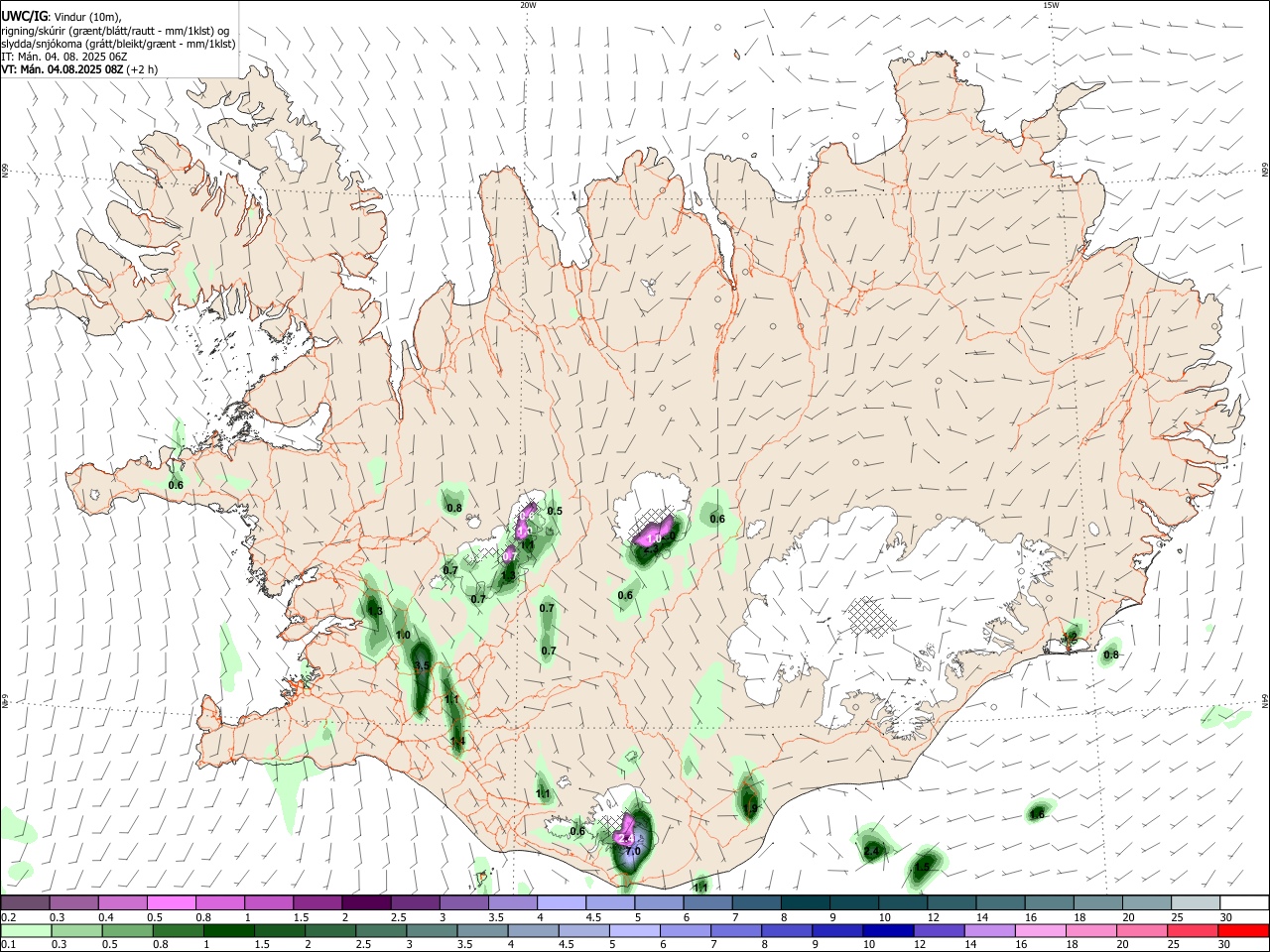
Task: Pick the deep navy blue swatch in lower legend
Action: click(887, 930)
